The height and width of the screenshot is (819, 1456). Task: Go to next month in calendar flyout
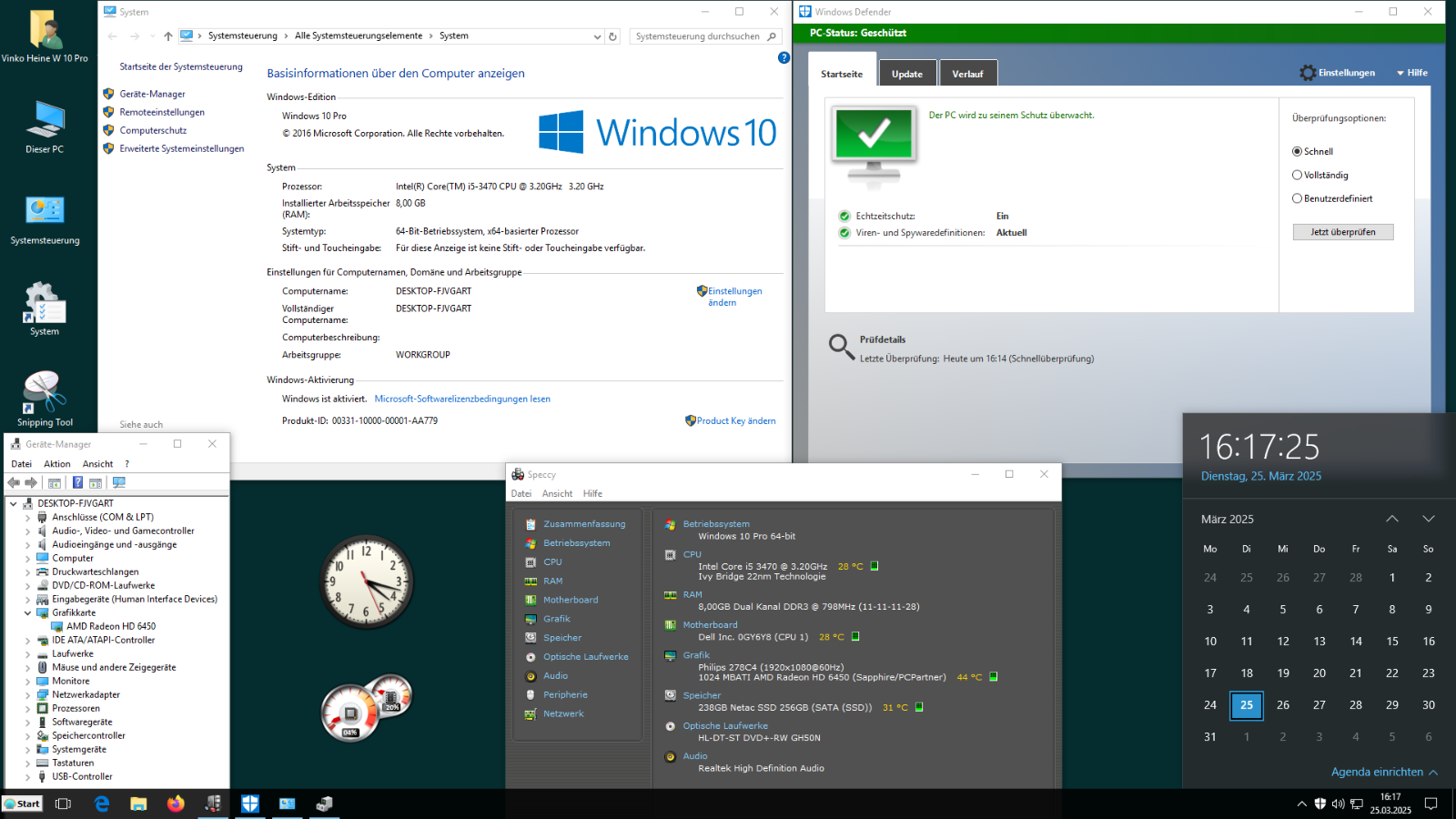point(1429,519)
